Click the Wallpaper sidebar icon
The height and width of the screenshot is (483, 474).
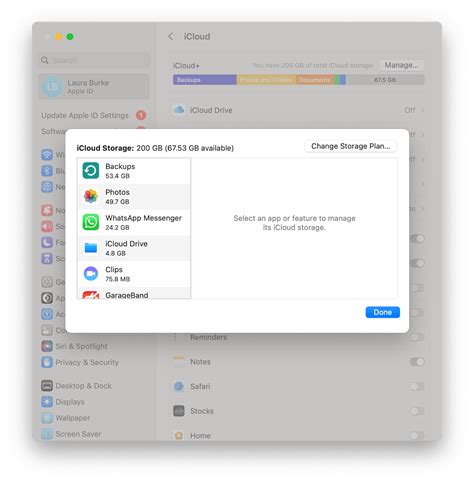pos(47,418)
